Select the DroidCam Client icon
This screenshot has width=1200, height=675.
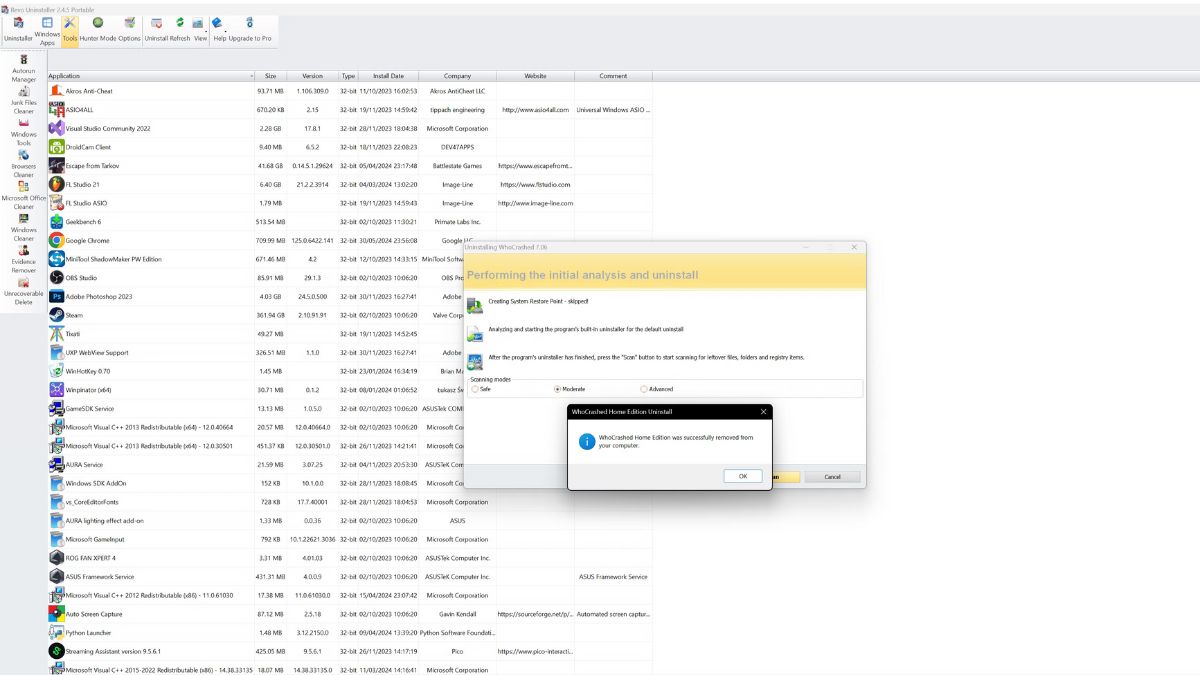tap(56, 147)
